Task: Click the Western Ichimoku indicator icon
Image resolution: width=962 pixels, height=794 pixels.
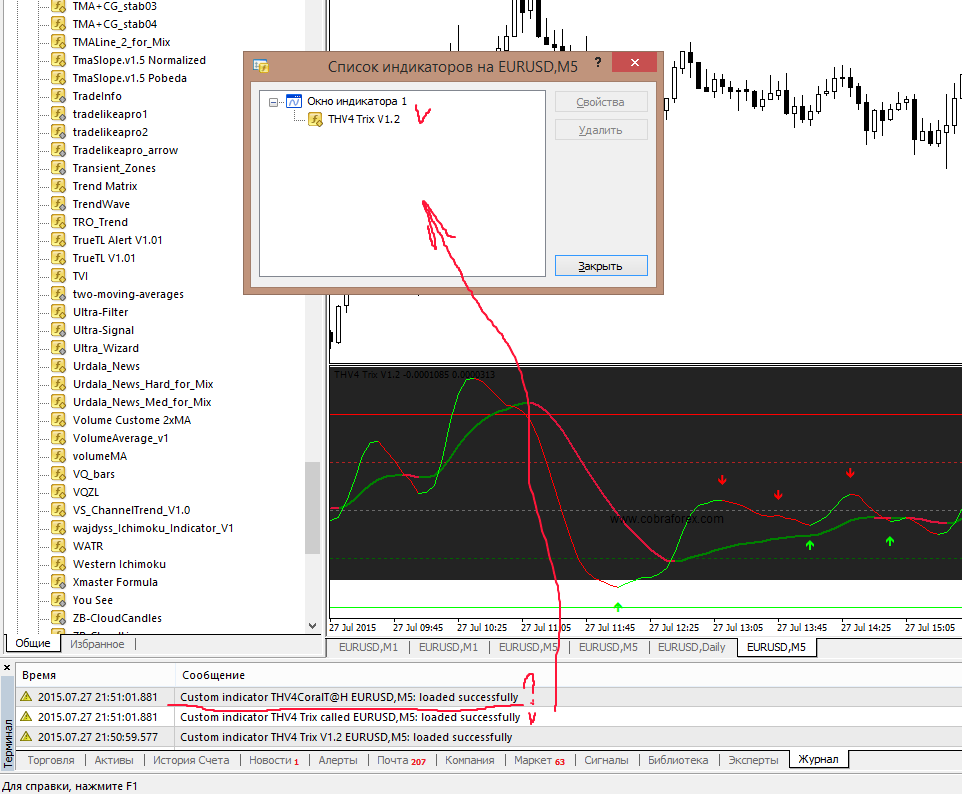Action: (x=58, y=563)
